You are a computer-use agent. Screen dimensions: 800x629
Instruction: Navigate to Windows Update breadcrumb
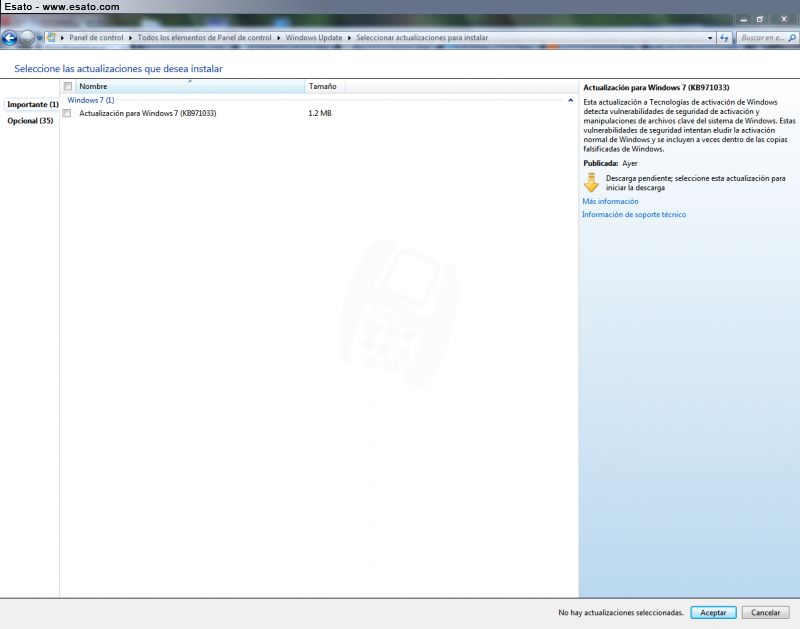click(314, 38)
